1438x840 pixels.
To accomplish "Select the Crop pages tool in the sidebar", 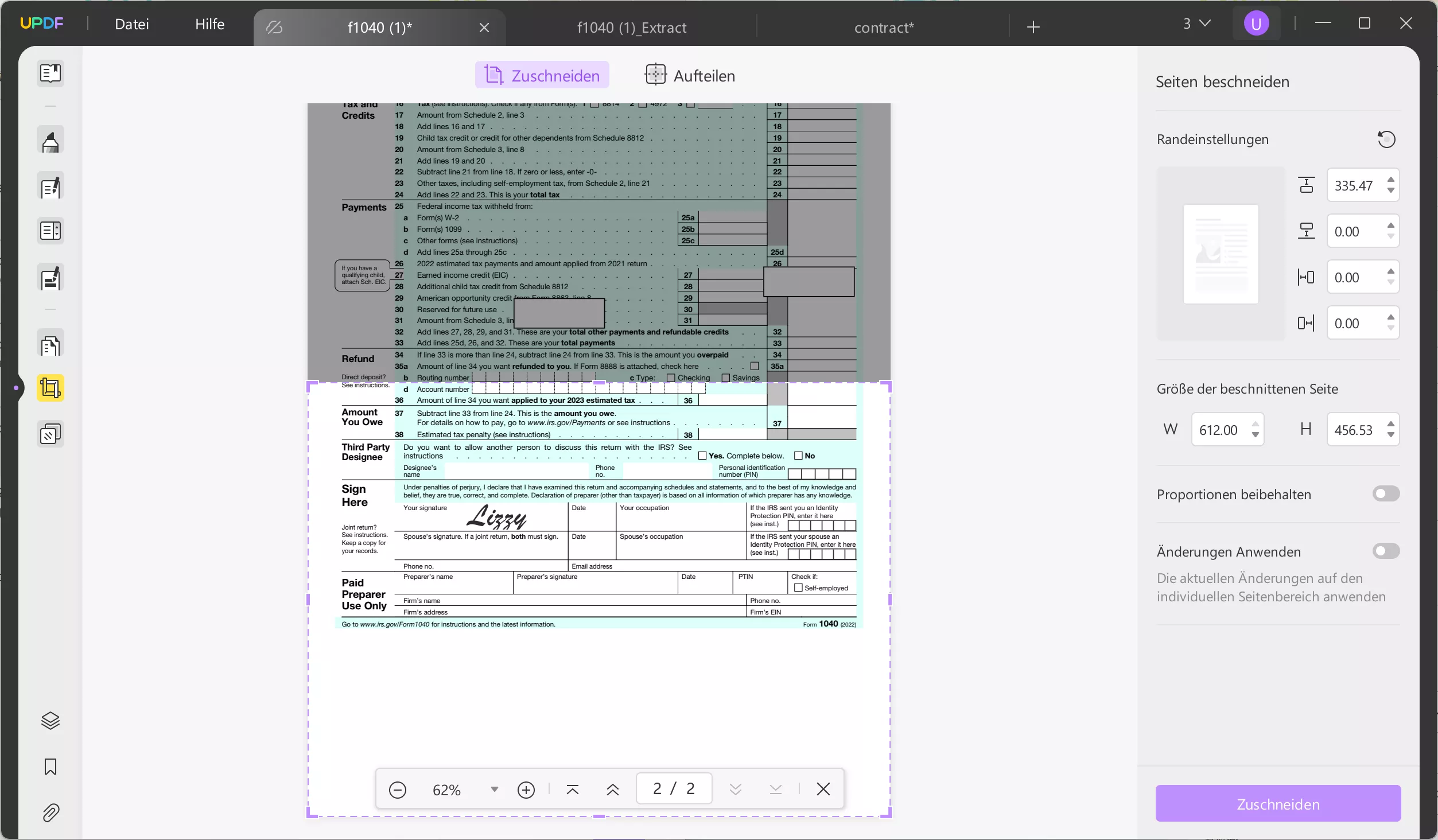I will (x=50, y=388).
